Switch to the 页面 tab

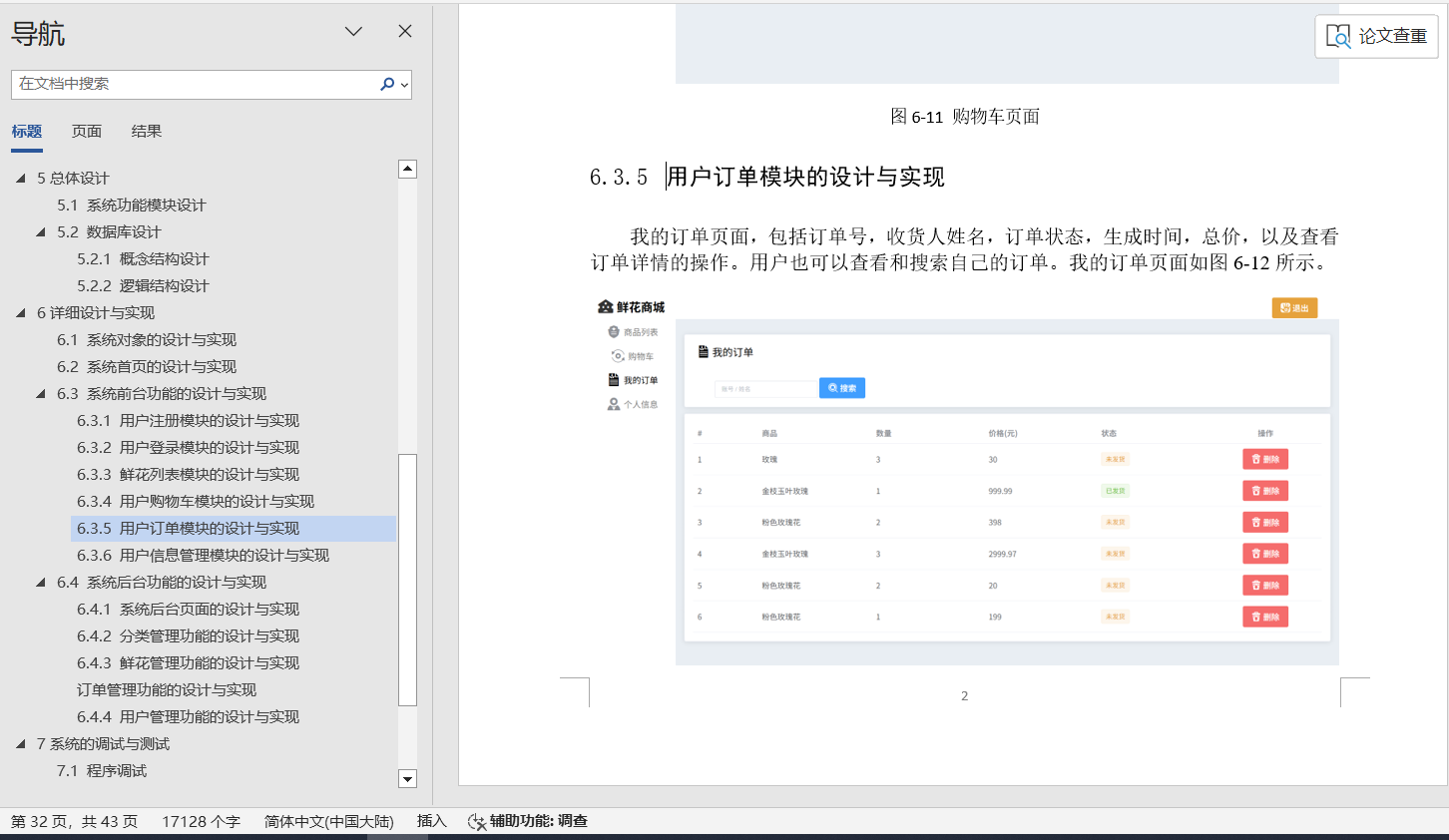click(87, 132)
